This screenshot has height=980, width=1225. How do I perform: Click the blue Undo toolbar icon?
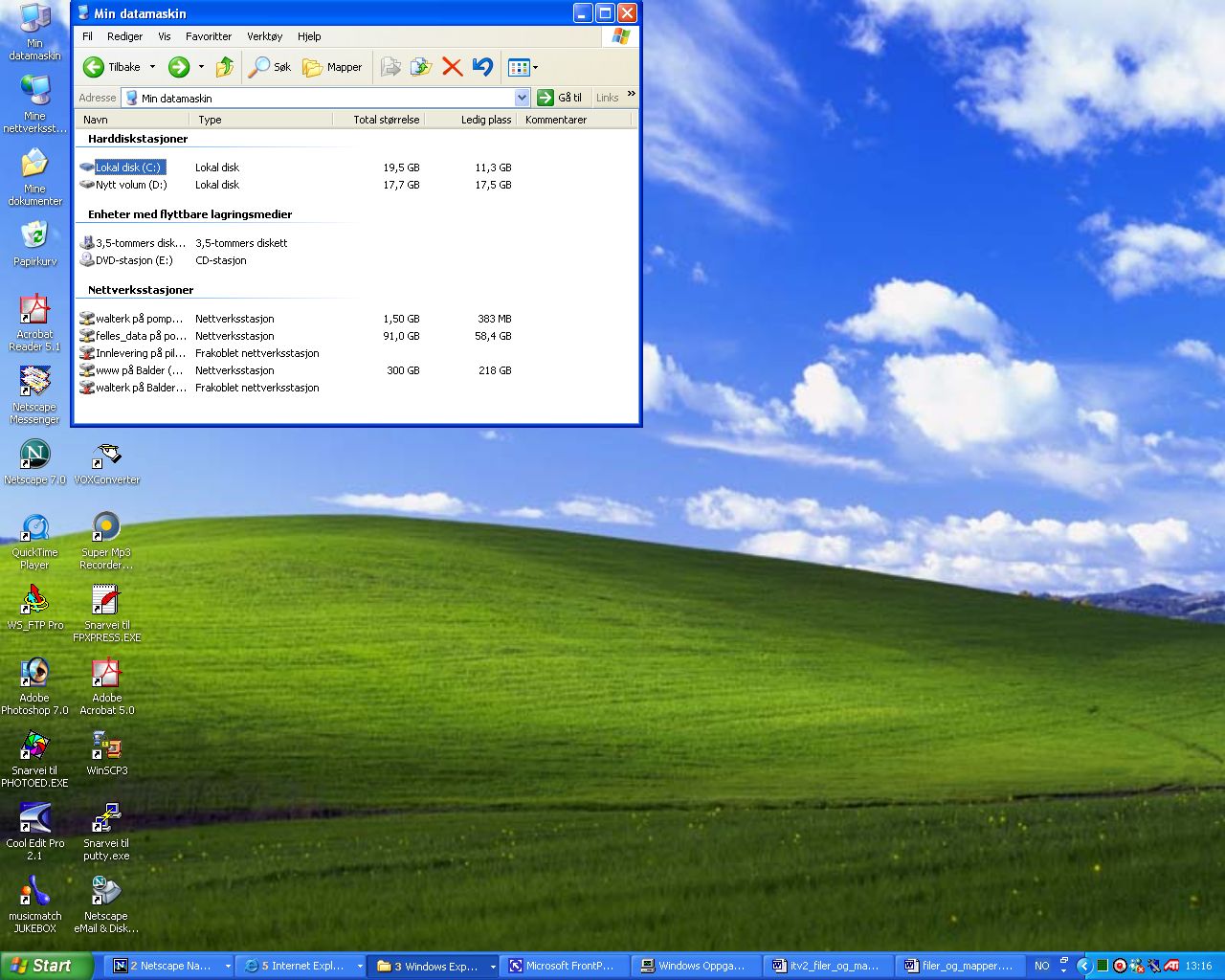(x=482, y=67)
